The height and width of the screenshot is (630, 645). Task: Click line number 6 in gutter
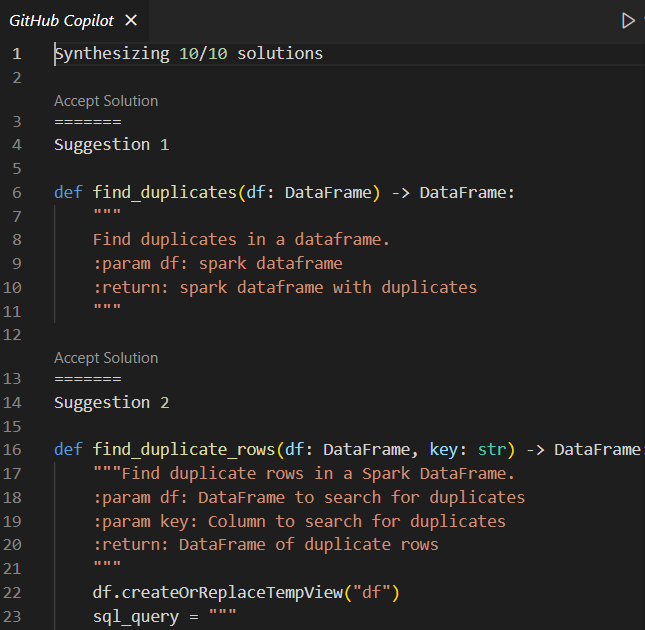click(16, 192)
